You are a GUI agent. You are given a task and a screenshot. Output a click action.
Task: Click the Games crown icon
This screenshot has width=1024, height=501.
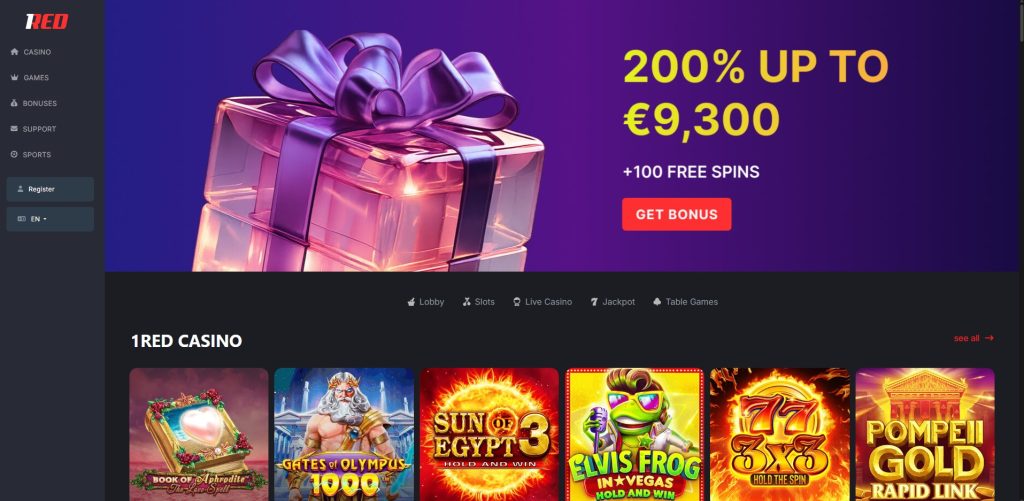point(14,77)
